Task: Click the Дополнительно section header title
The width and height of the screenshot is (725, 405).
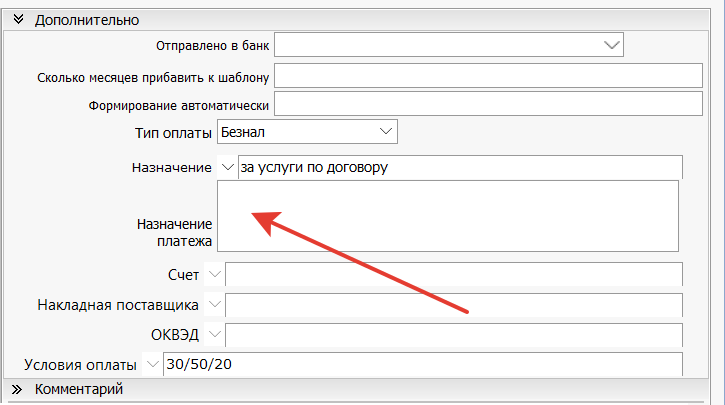Action: [x=87, y=20]
